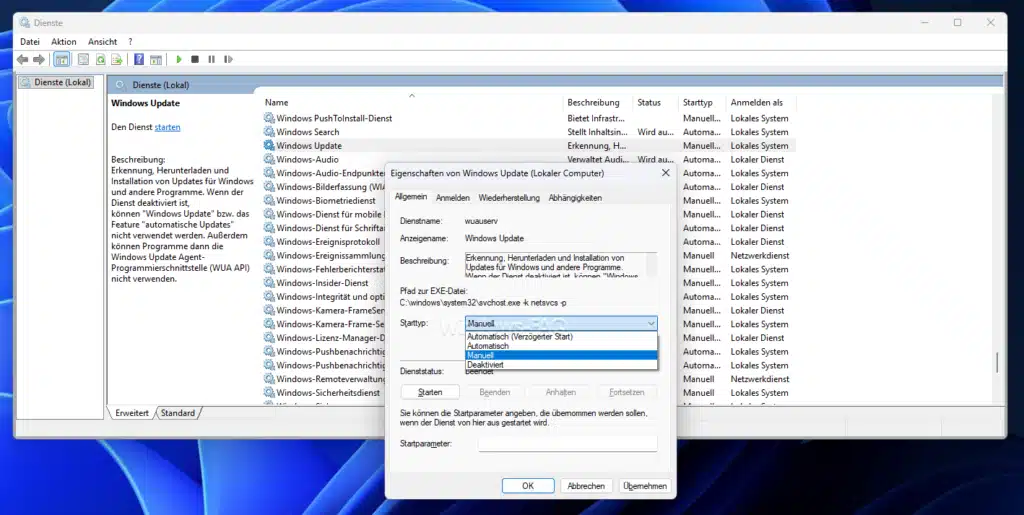This screenshot has height=515, width=1024.
Task: Click gear icon of Windows-Biometriedienst
Action: coord(269,200)
